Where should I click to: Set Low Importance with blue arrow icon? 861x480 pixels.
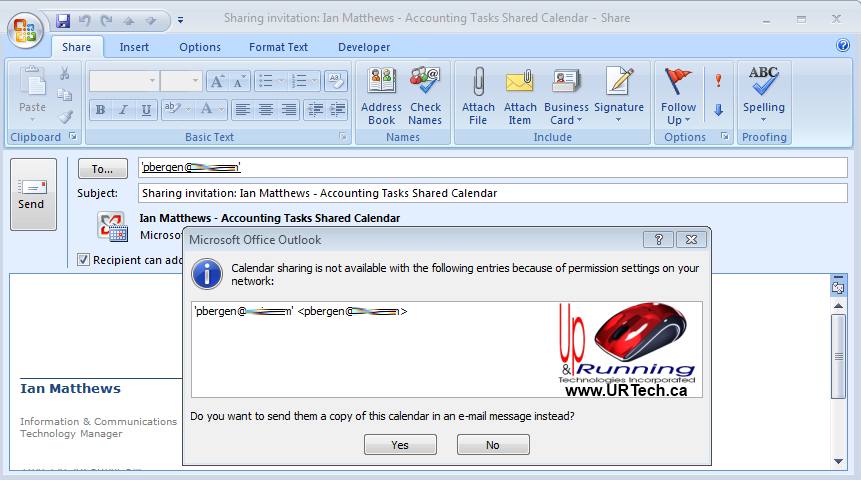click(717, 110)
